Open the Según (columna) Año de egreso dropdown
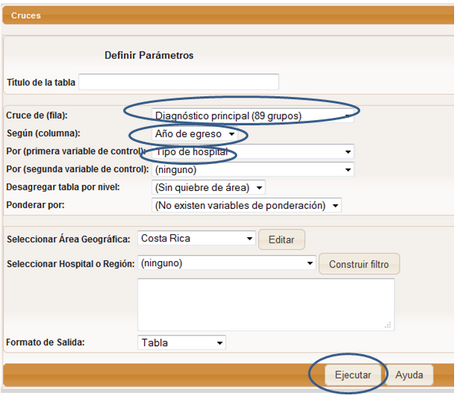This screenshot has width=455, height=396. (x=194, y=134)
